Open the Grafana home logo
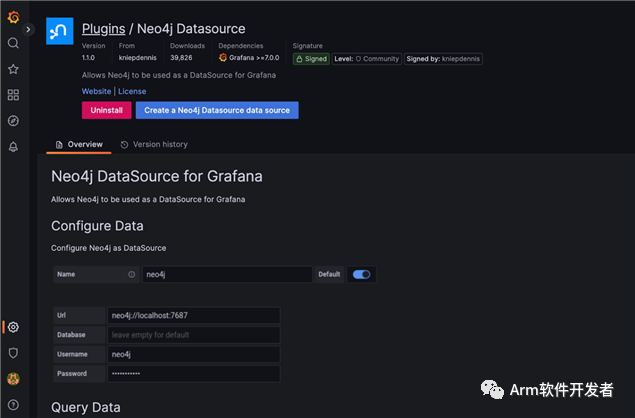This screenshot has width=635, height=418. (x=13, y=17)
